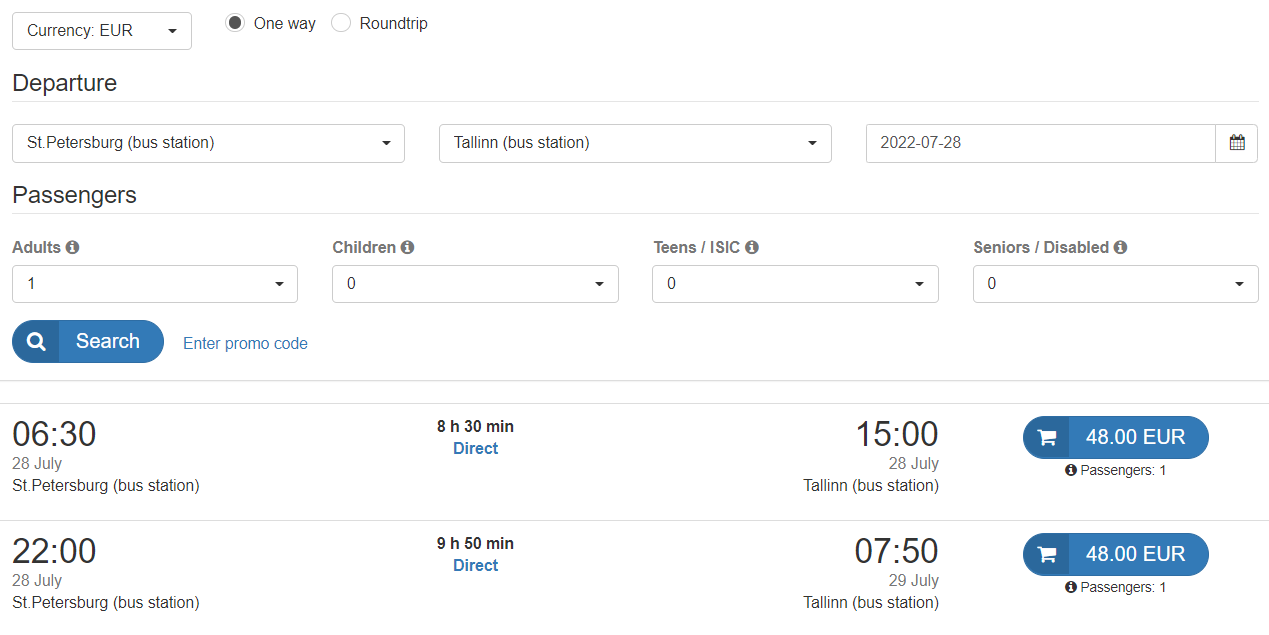This screenshot has height=635, width=1269.
Task: Click the Adults info icon
Action: [x=73, y=247]
